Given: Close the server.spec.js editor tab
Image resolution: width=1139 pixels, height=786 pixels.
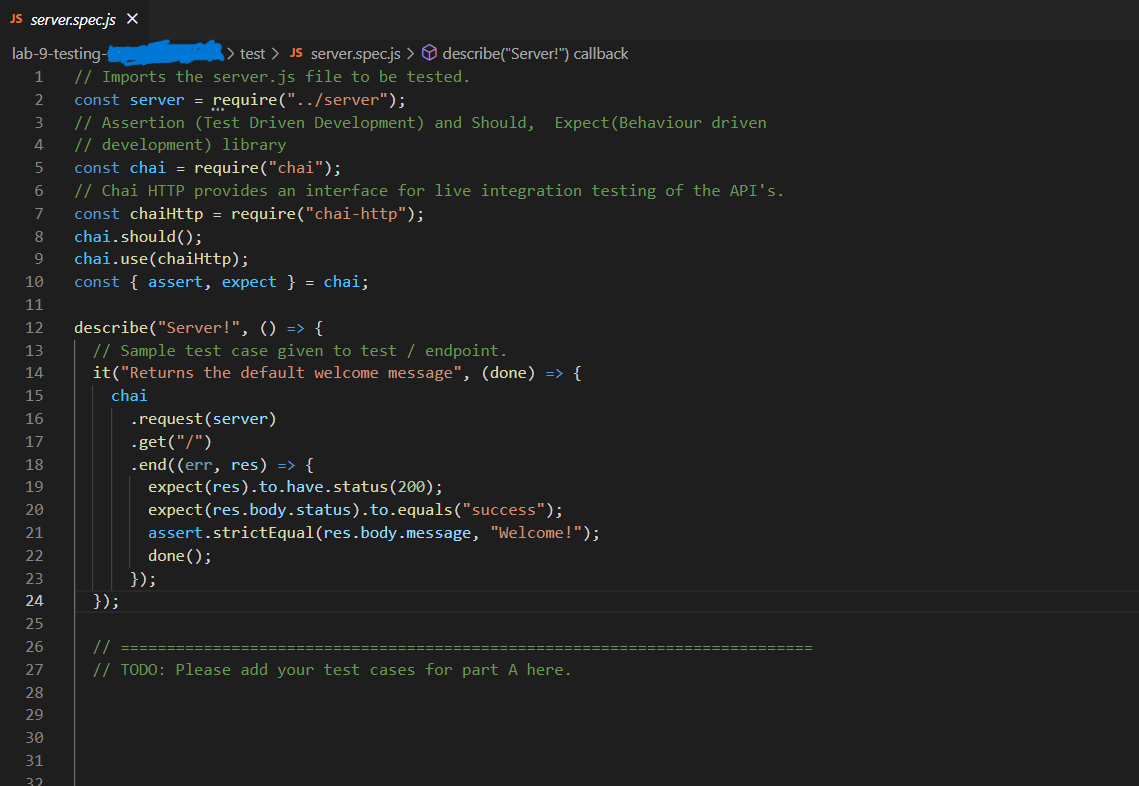Looking at the screenshot, I should [131, 17].
